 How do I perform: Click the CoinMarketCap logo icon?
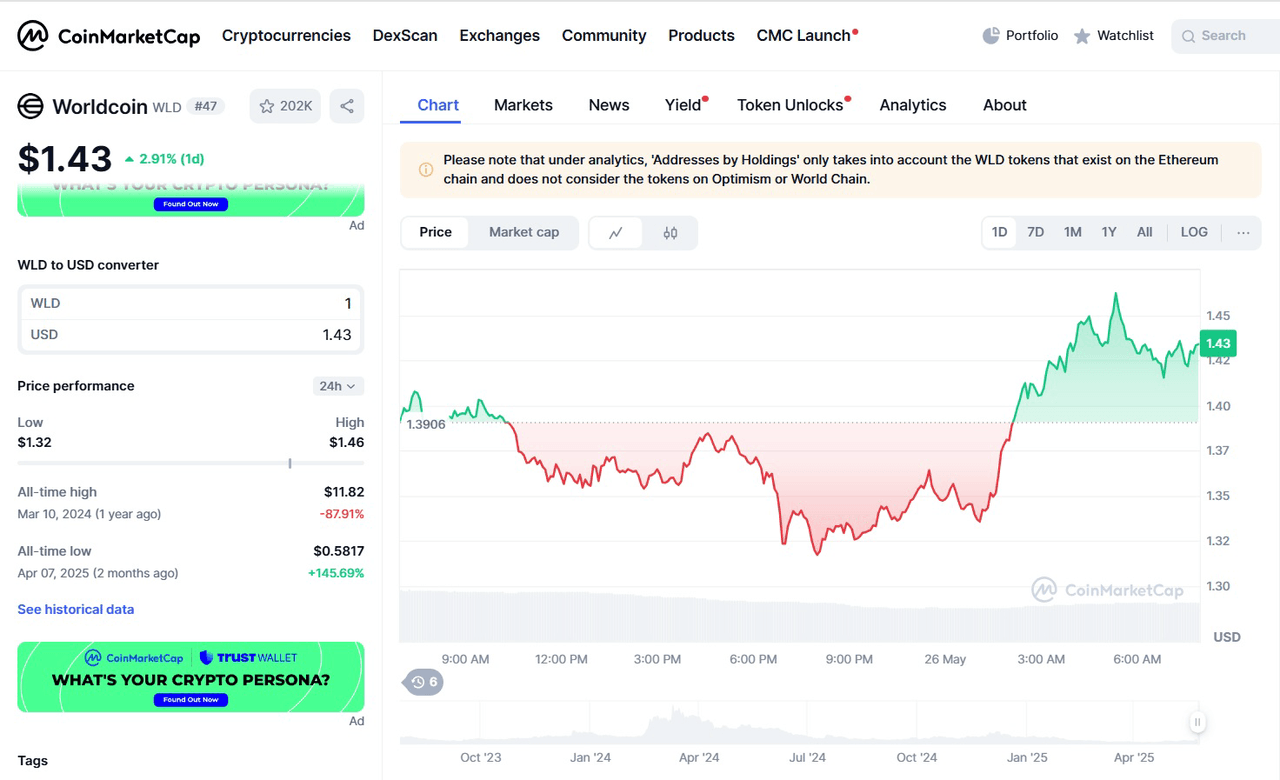click(33, 36)
